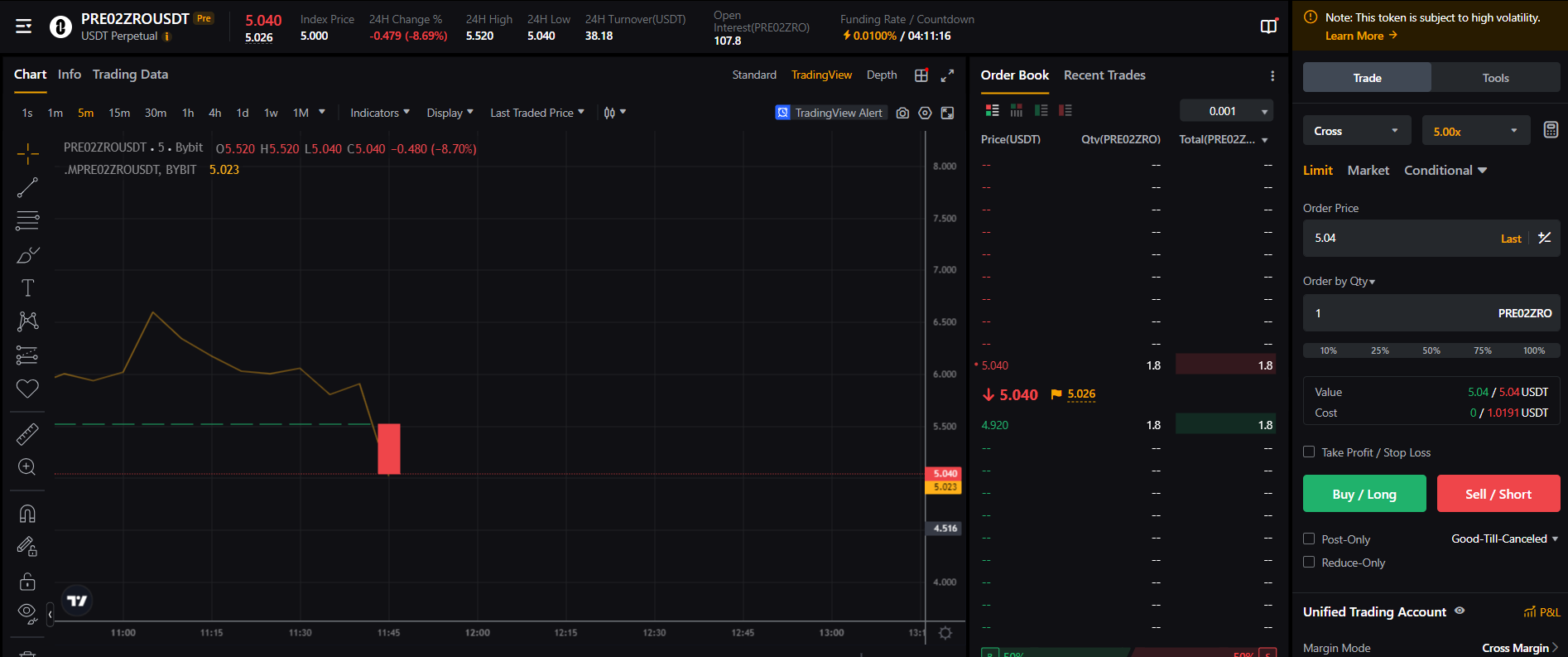The image size is (1568, 657).
Task: Select the trend line drawing tool
Action: [x=27, y=188]
